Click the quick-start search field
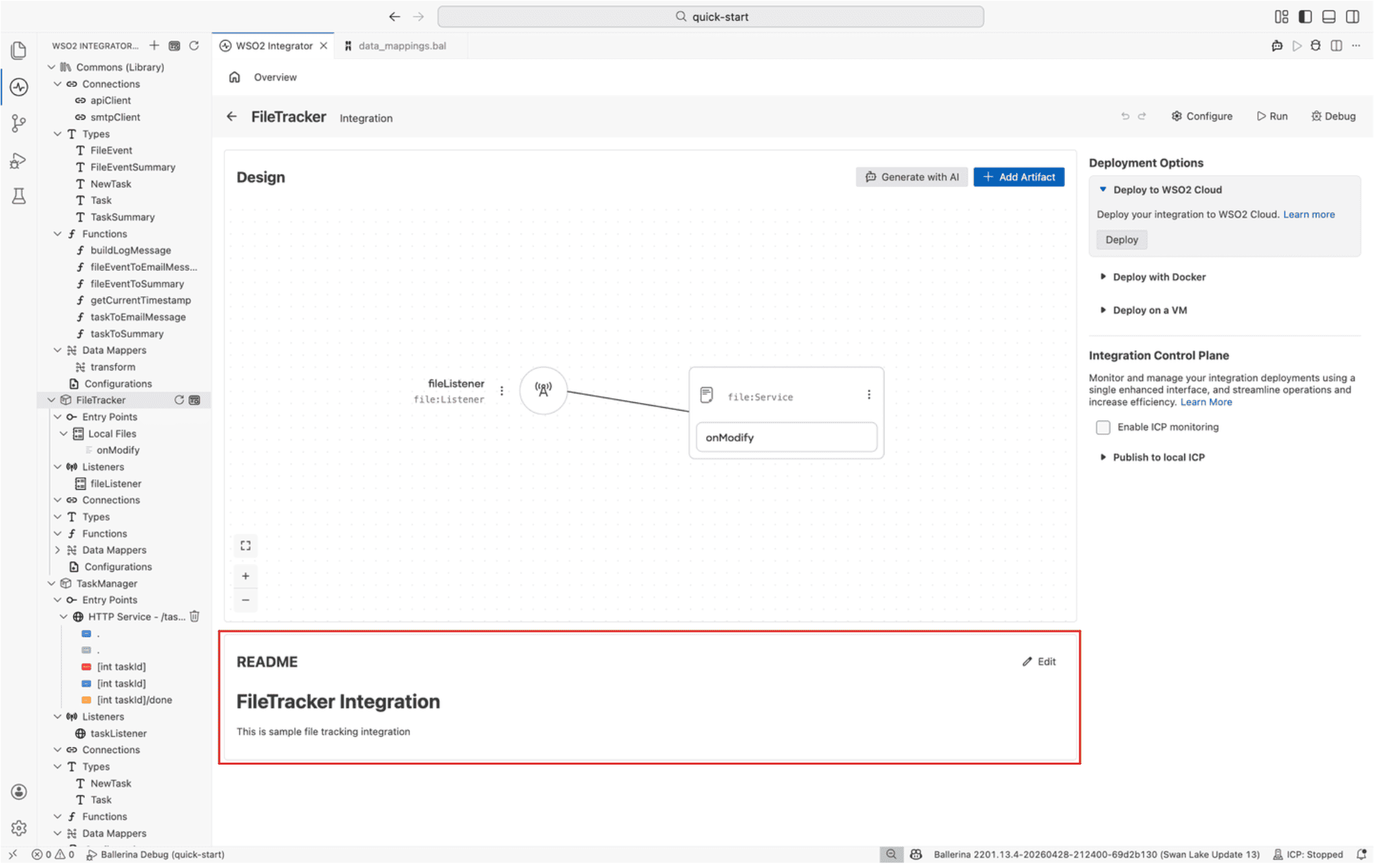The image size is (1375, 868). click(x=710, y=17)
